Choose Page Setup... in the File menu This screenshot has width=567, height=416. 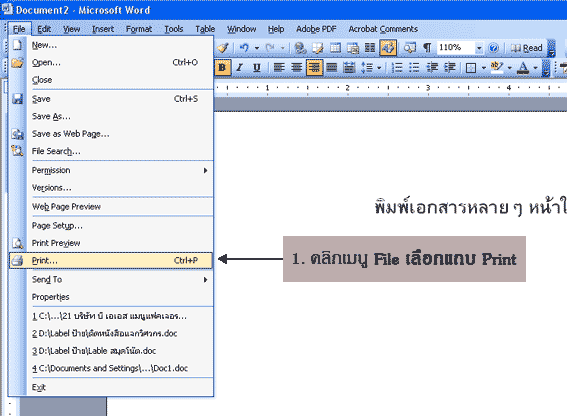111,226
